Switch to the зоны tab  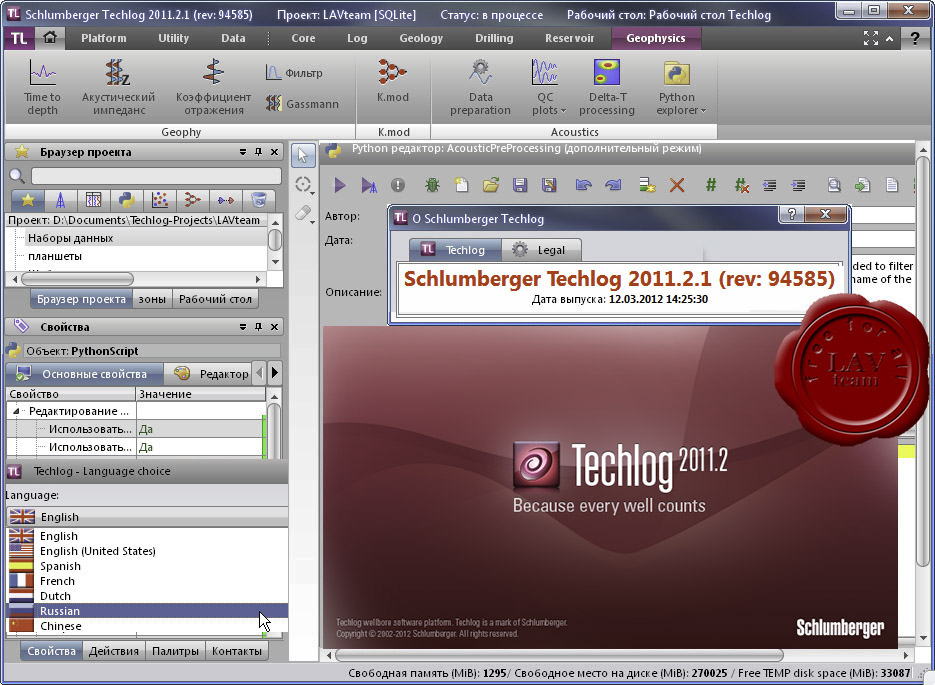pos(152,299)
